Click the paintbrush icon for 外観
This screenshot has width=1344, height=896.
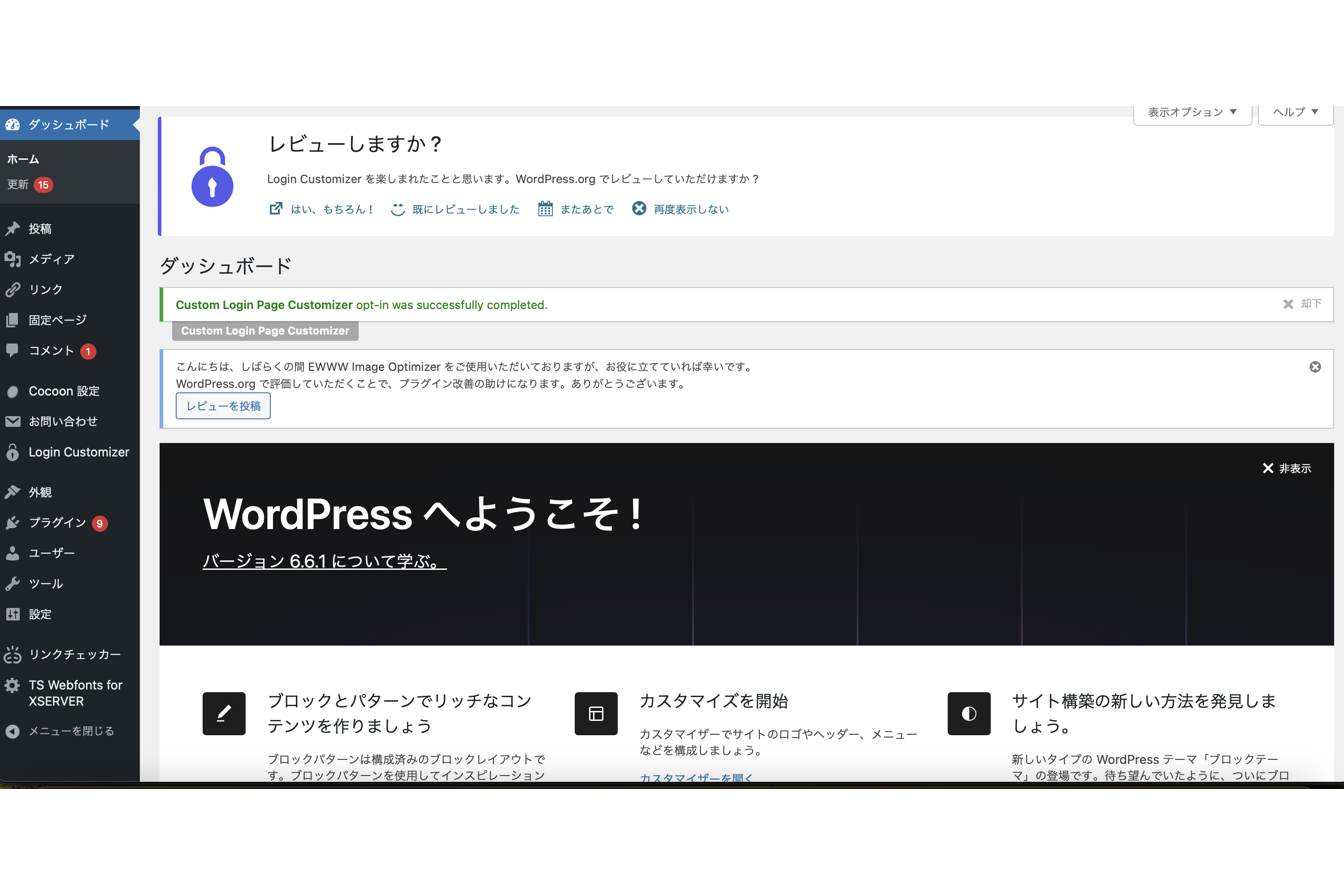coord(13,492)
